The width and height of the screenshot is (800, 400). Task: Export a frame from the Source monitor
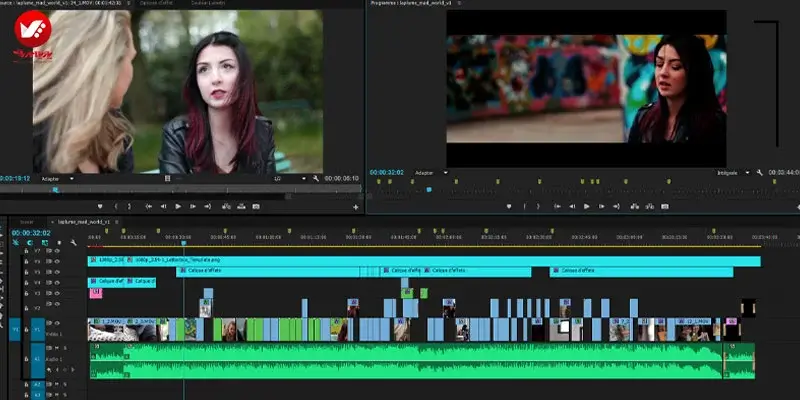[x=256, y=206]
